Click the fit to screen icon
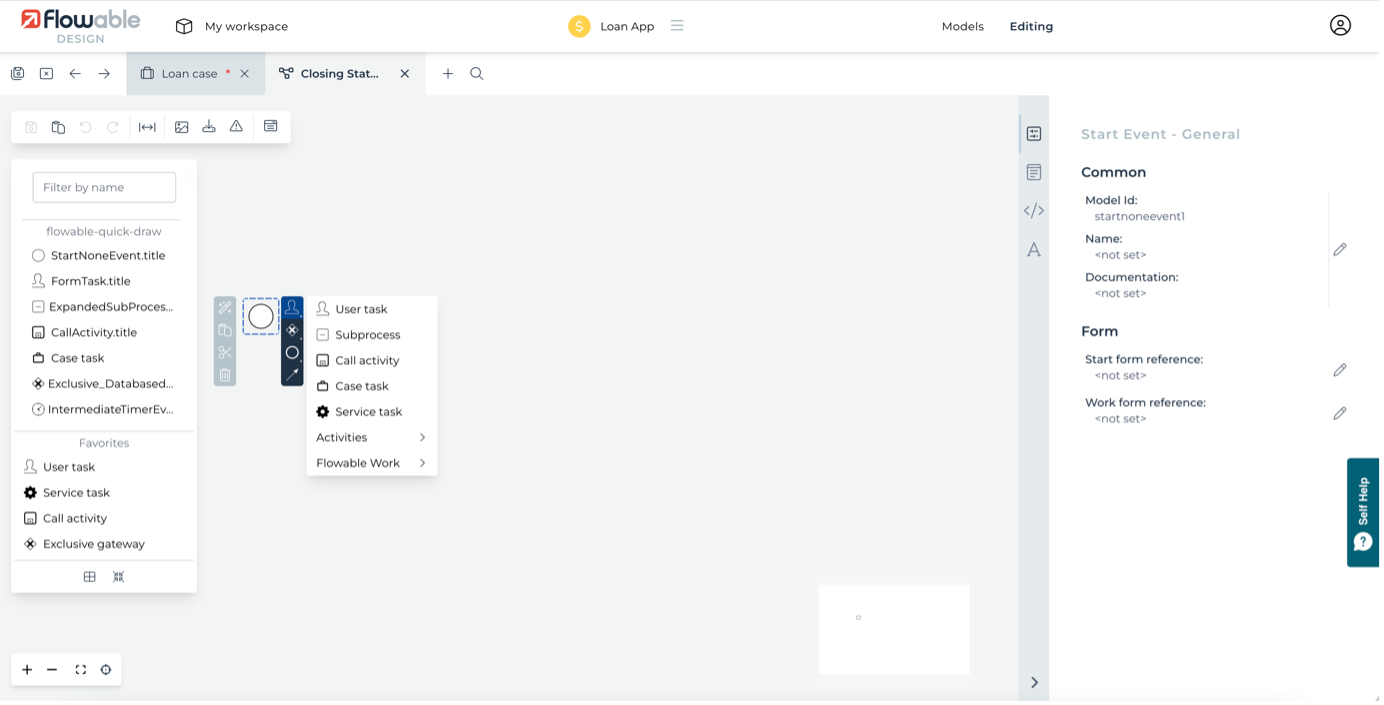Screen dimensions: 1384x705 coord(81,670)
